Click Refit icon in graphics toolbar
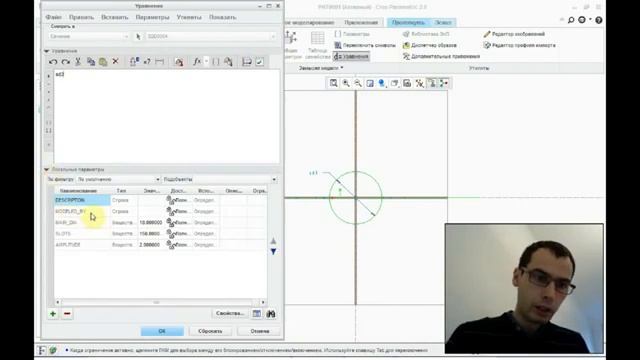The image size is (640, 360). tap(333, 83)
